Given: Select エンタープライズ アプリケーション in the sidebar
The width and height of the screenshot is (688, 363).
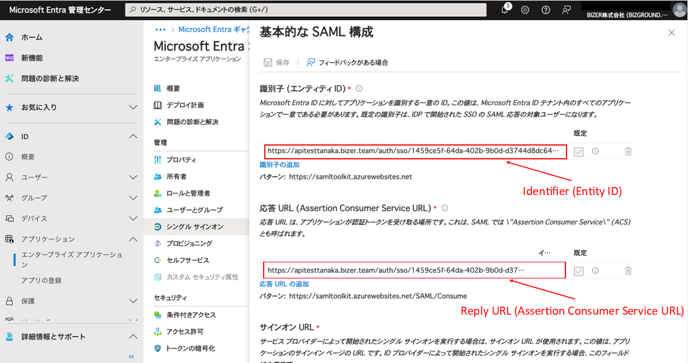Looking at the screenshot, I should pos(72,259).
